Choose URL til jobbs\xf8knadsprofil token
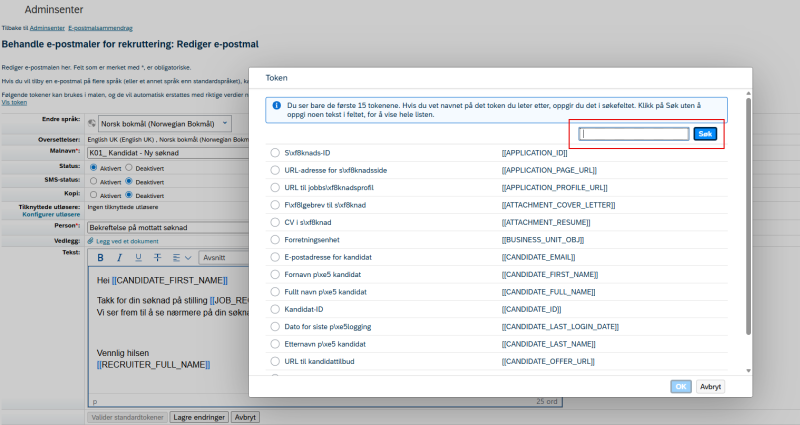This screenshot has height=425, width=800. [275, 187]
